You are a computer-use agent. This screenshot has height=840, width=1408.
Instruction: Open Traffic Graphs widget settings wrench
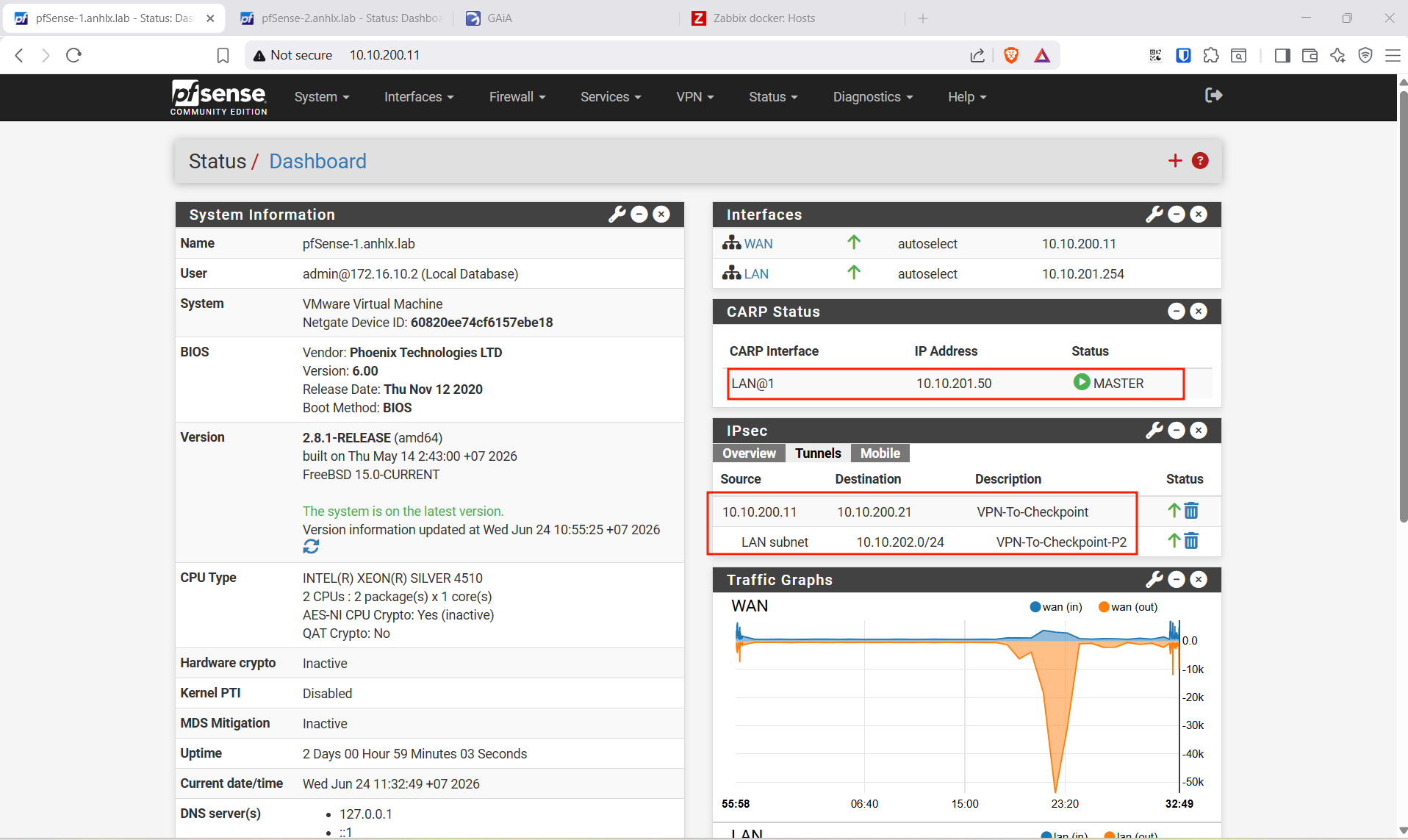(1154, 579)
